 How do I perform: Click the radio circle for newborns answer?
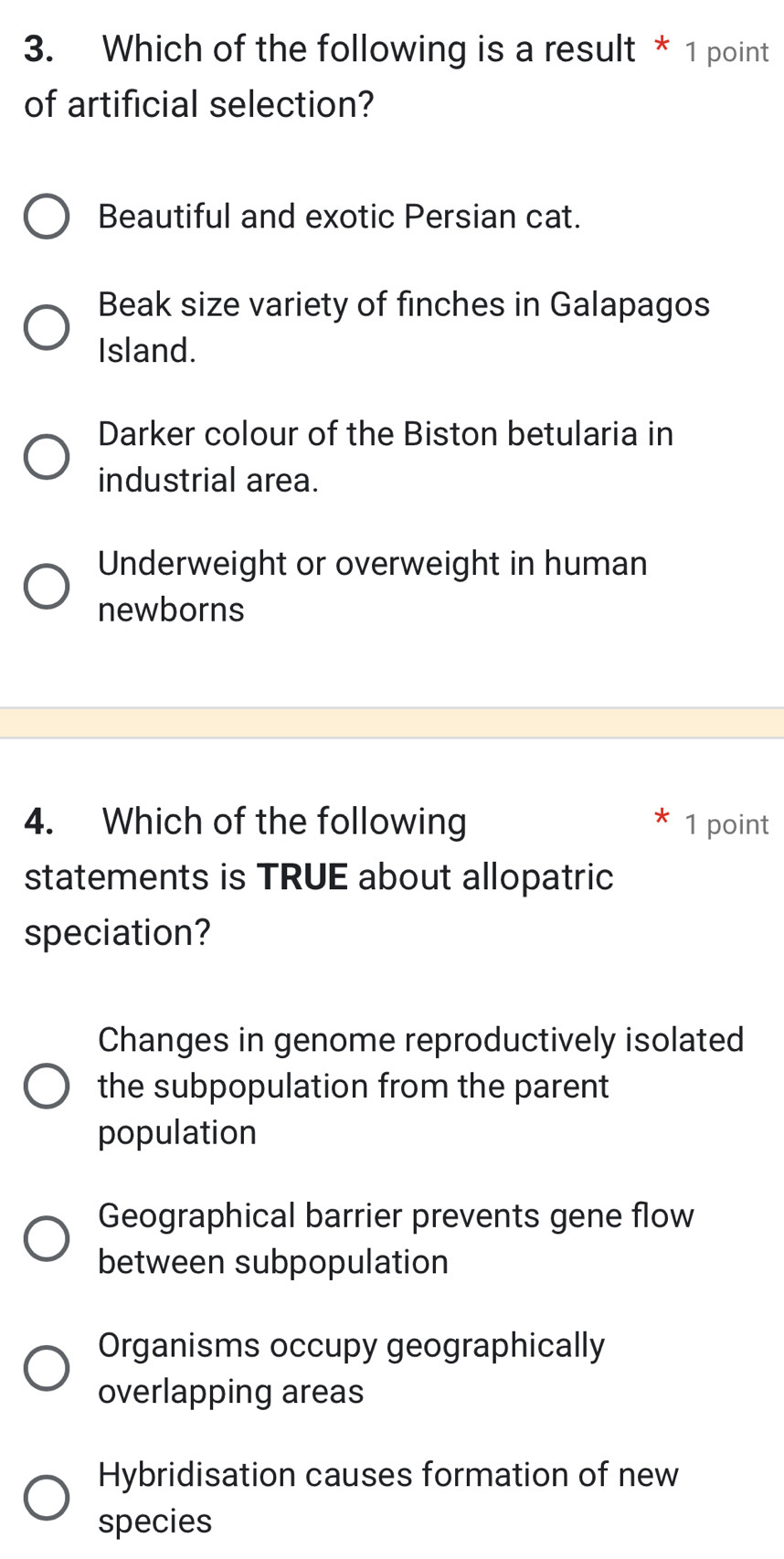47,585
